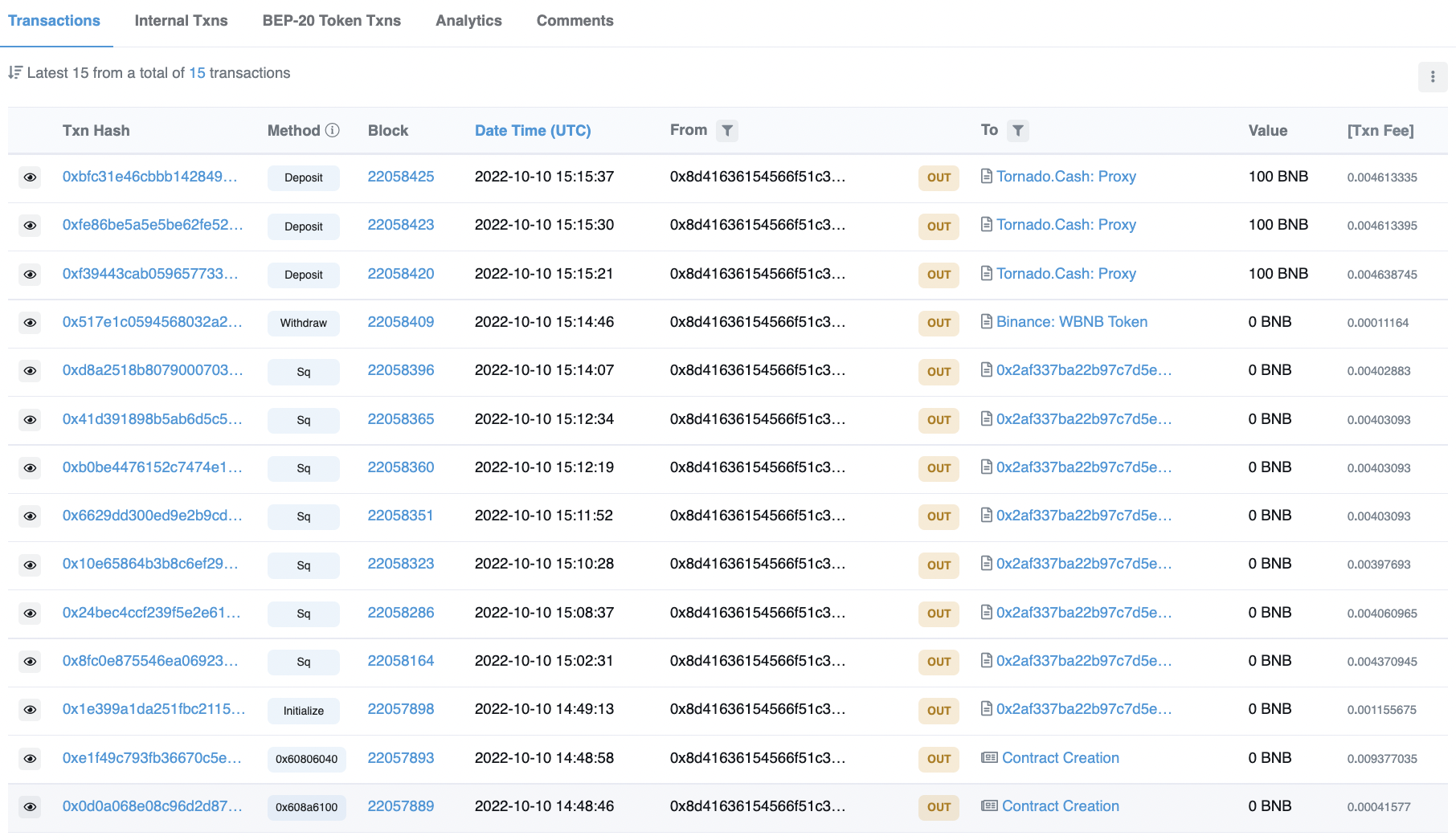Image resolution: width=1456 pixels, height=840 pixels.
Task: Click contract icon in the 0xf39443cab059657733 row
Action: coord(987,274)
